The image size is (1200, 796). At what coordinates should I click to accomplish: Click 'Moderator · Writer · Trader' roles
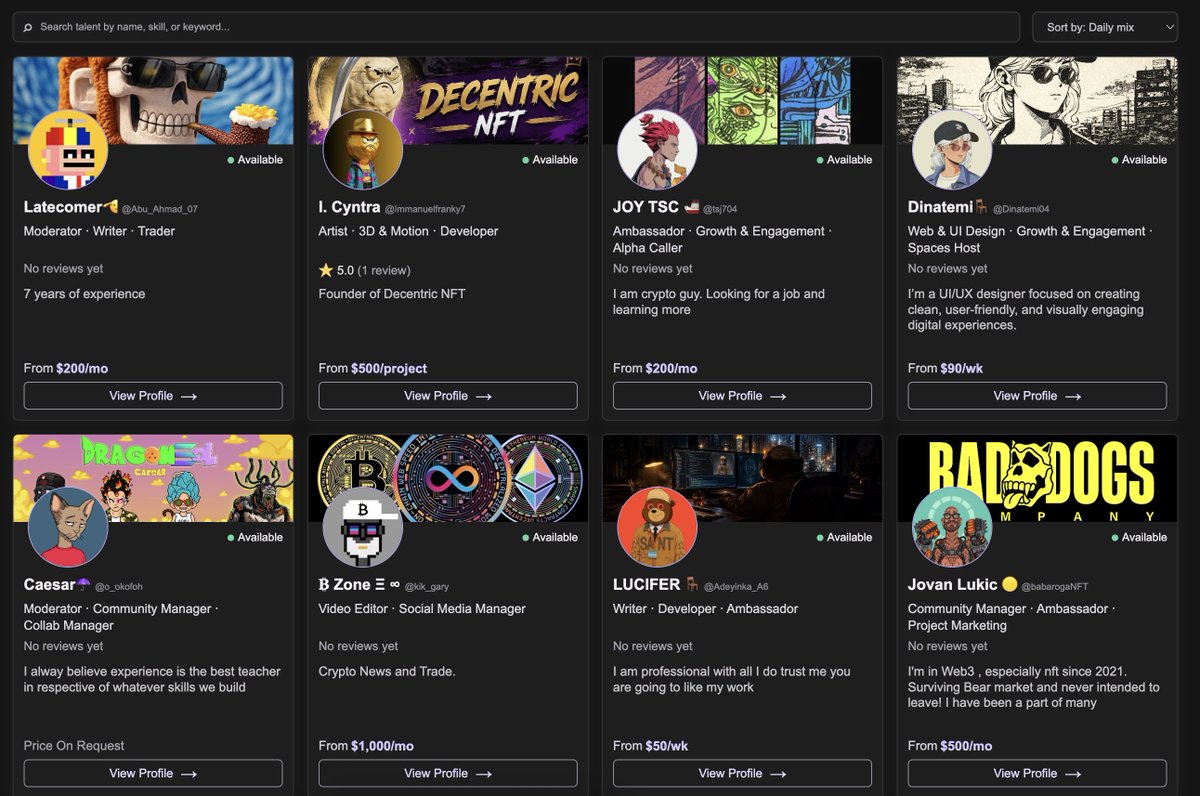point(99,231)
